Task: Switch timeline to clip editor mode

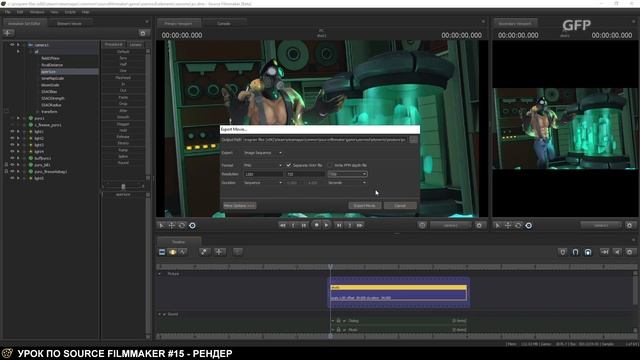Action: 162,252
